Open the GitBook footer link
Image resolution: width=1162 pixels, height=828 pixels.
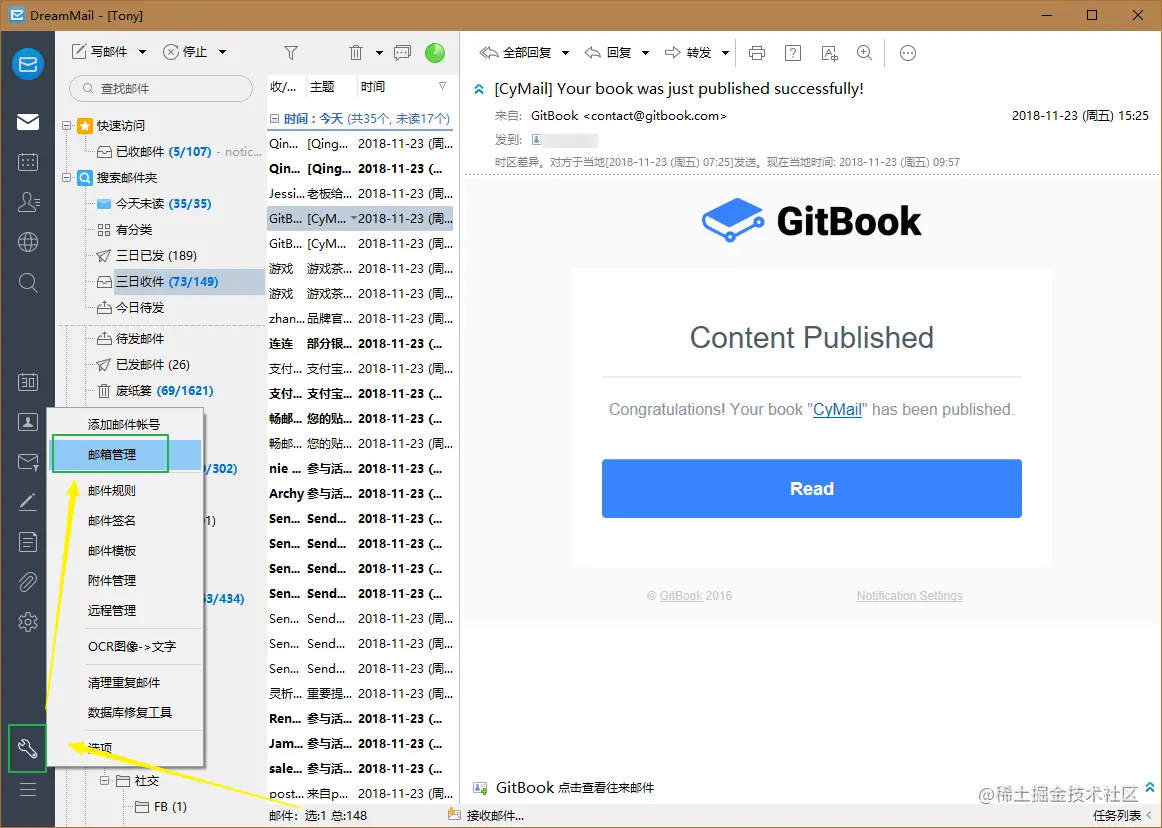[680, 596]
